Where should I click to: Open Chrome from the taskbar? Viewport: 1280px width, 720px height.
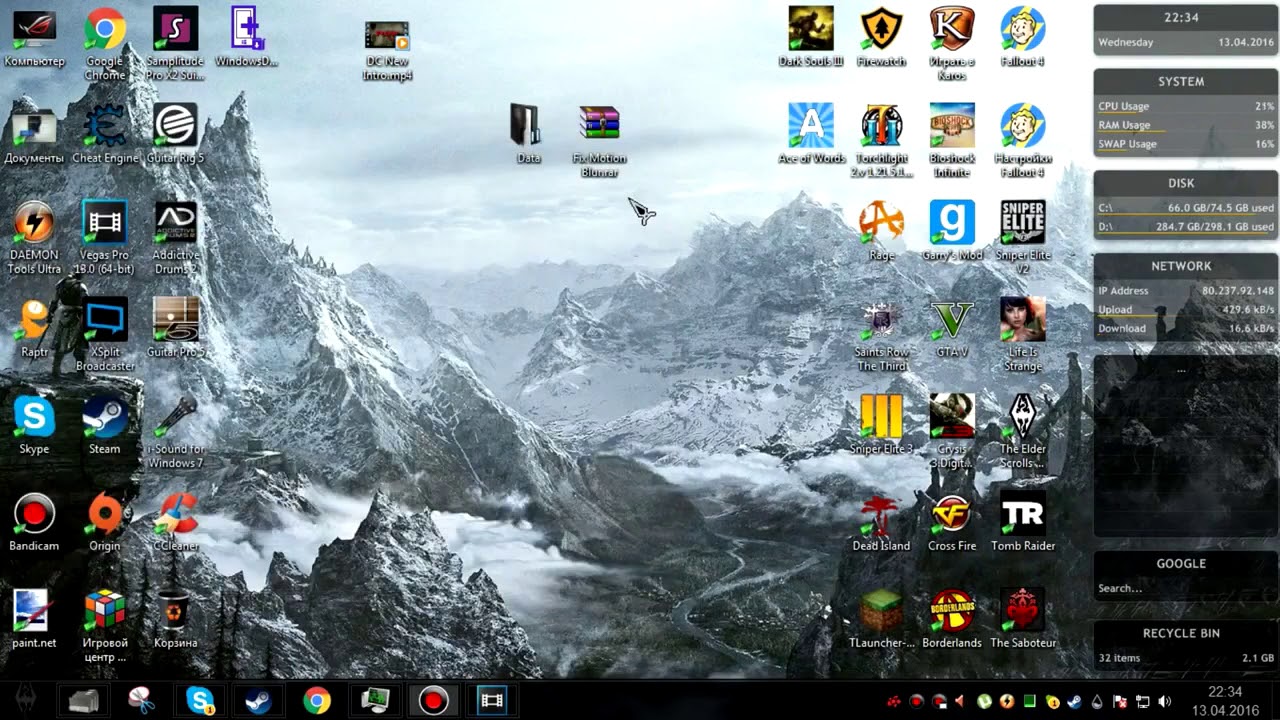pyautogui.click(x=317, y=701)
